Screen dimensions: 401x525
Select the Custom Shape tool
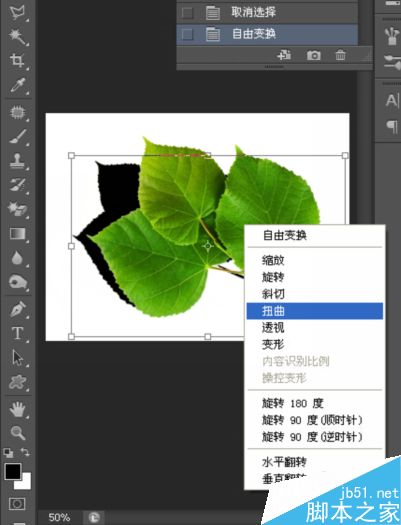(17, 382)
